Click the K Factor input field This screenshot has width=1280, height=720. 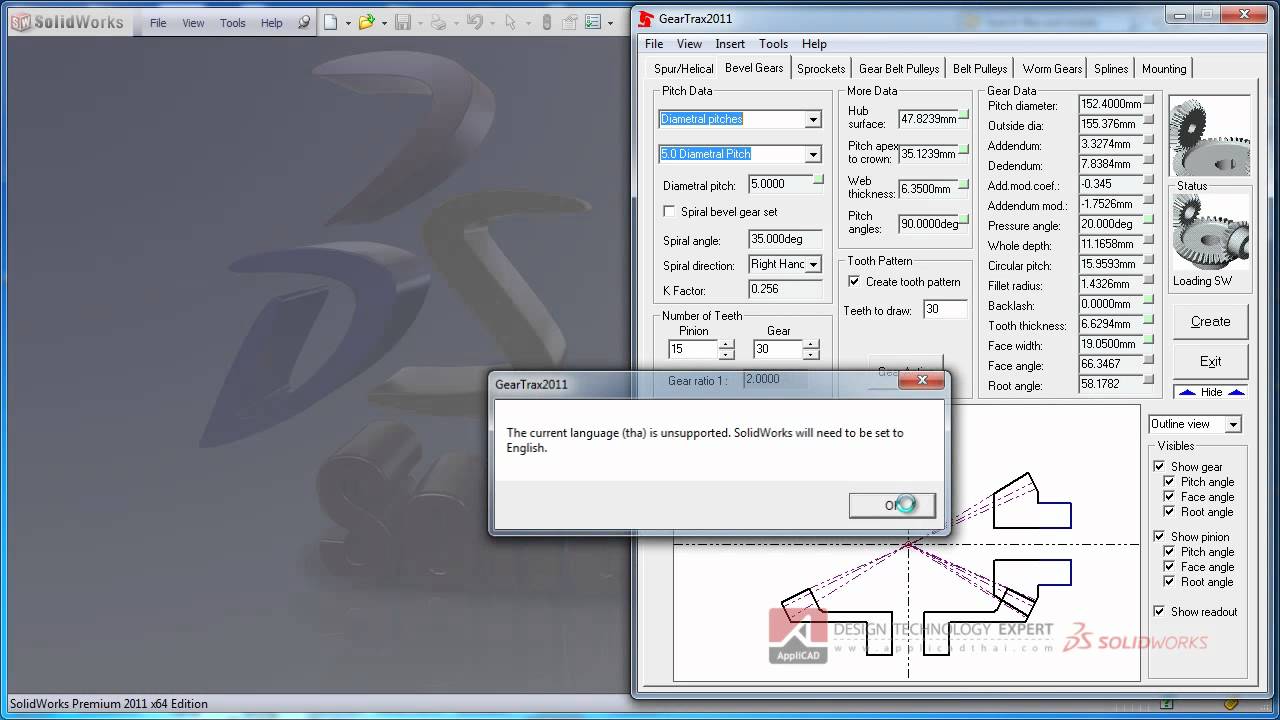(785, 289)
